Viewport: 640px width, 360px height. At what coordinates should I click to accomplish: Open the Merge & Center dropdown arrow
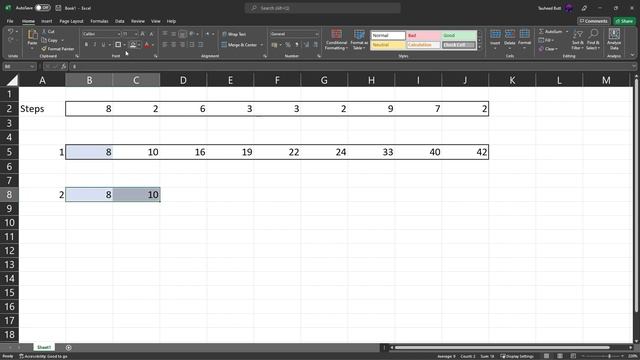click(x=262, y=44)
